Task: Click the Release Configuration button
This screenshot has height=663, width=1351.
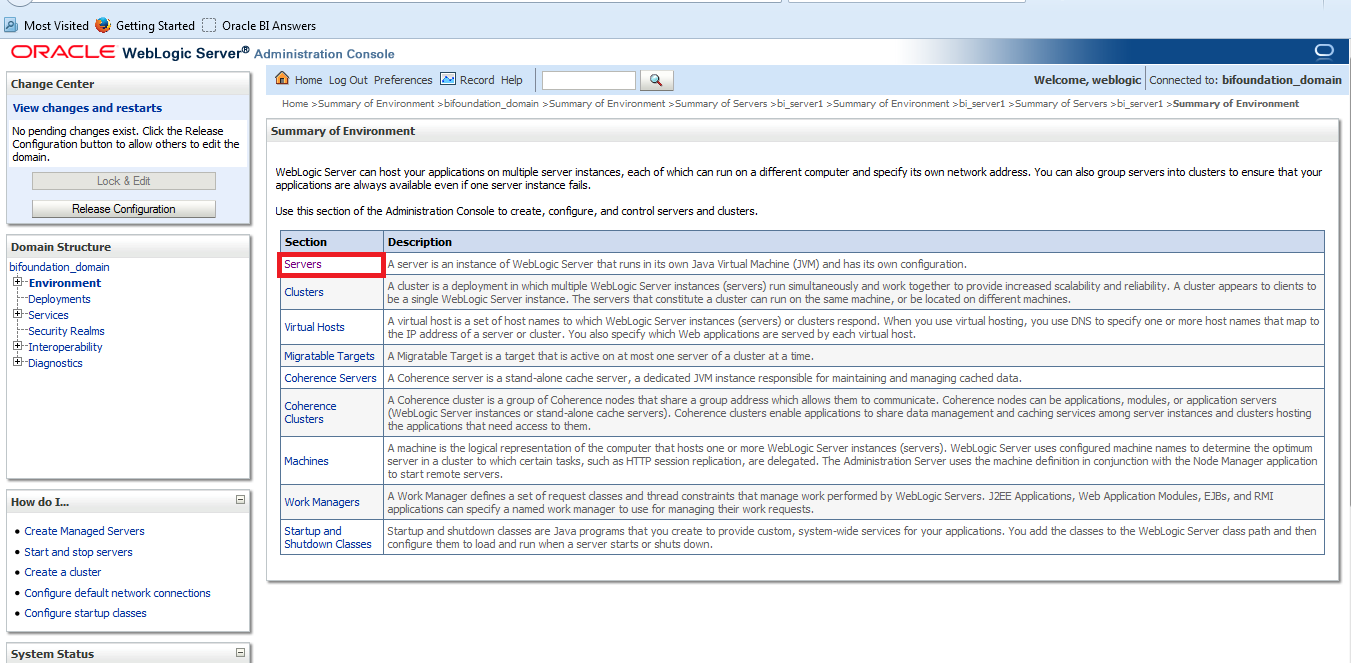Action: pos(124,209)
